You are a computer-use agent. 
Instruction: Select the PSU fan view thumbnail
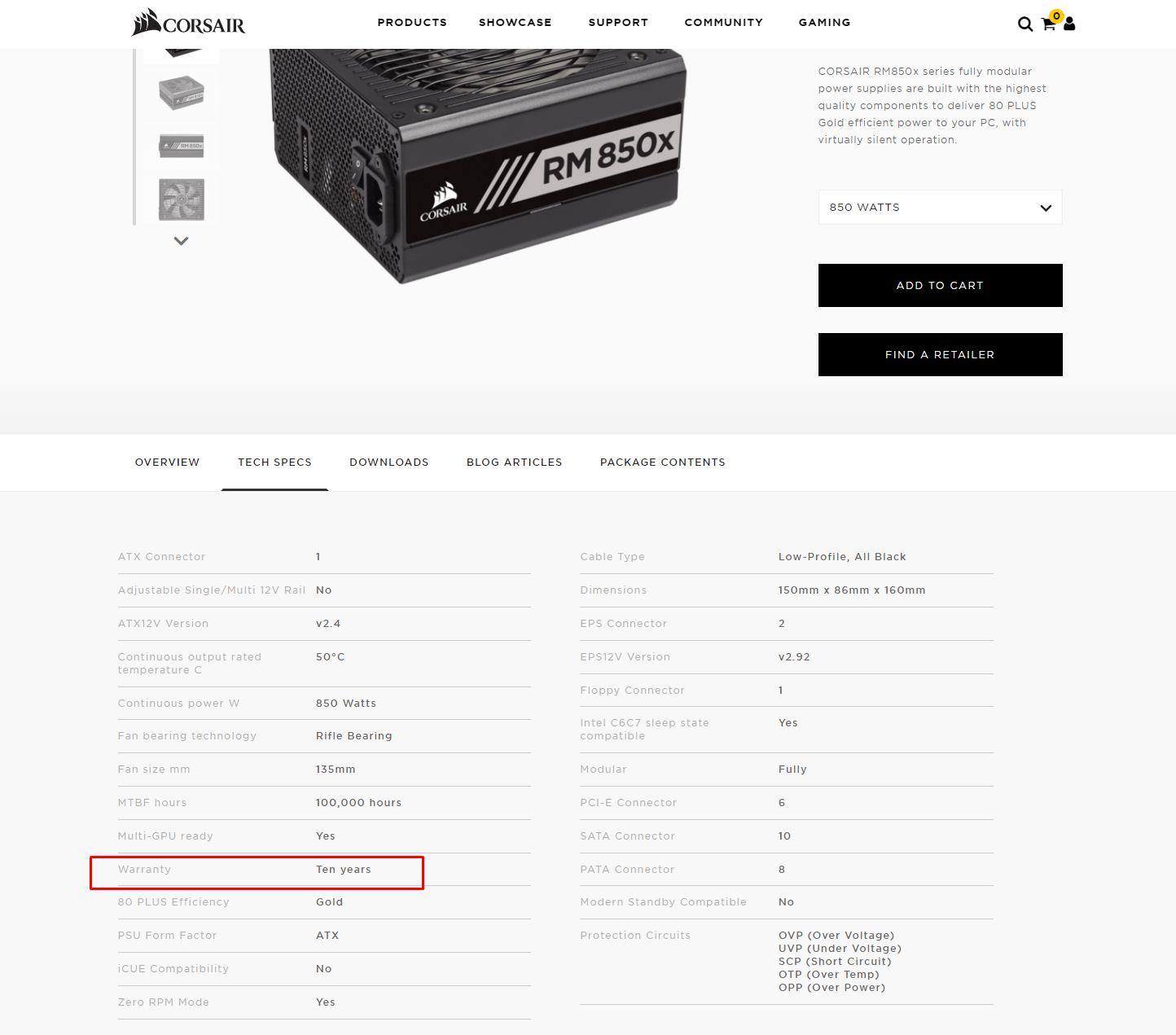point(181,200)
